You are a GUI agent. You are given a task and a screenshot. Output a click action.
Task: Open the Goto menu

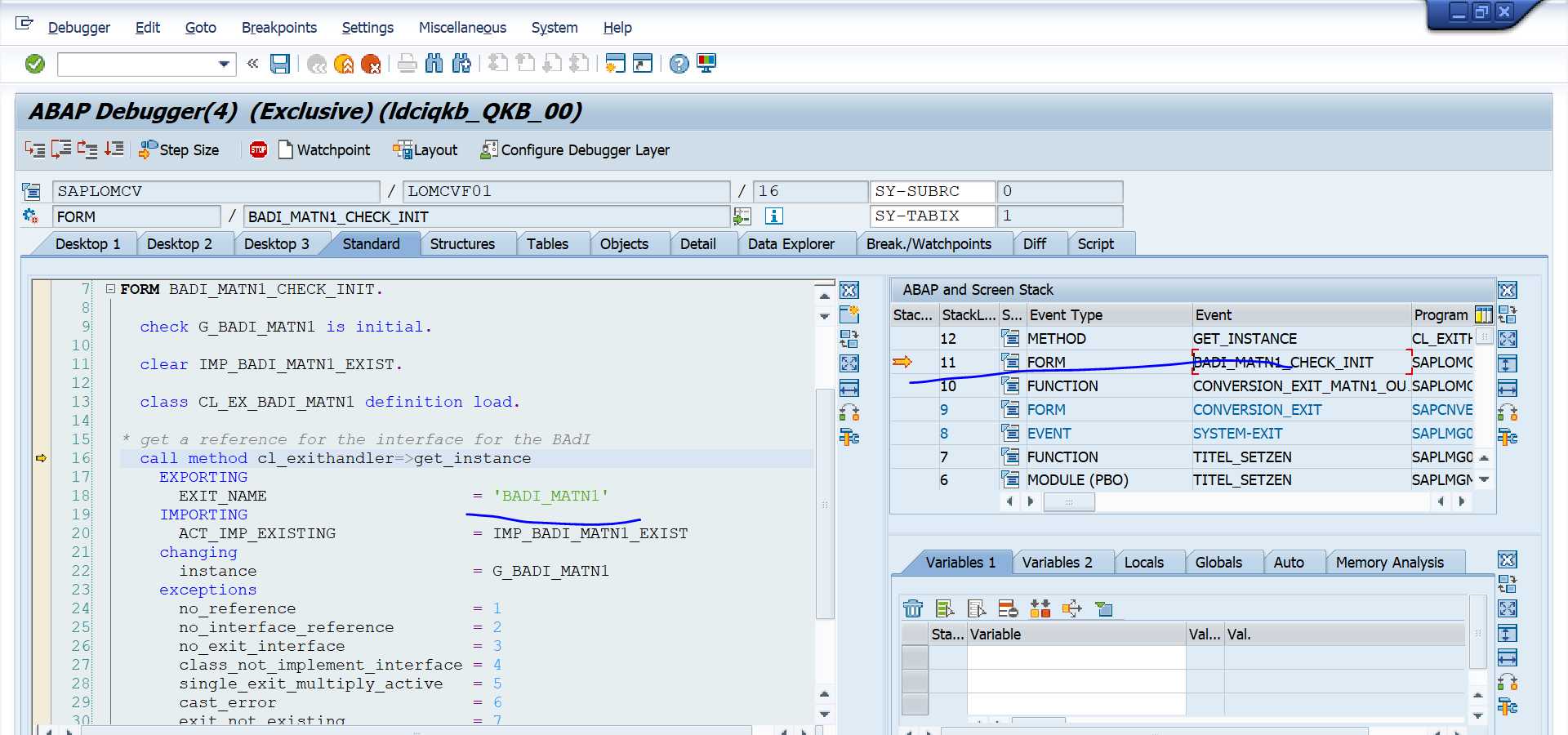pyautogui.click(x=200, y=28)
